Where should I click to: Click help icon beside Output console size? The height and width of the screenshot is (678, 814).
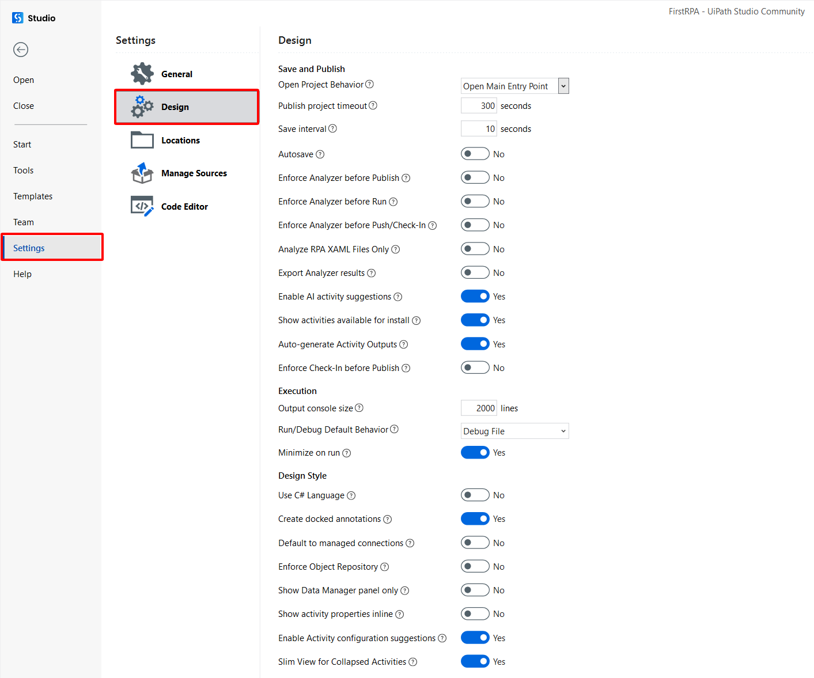click(x=359, y=408)
